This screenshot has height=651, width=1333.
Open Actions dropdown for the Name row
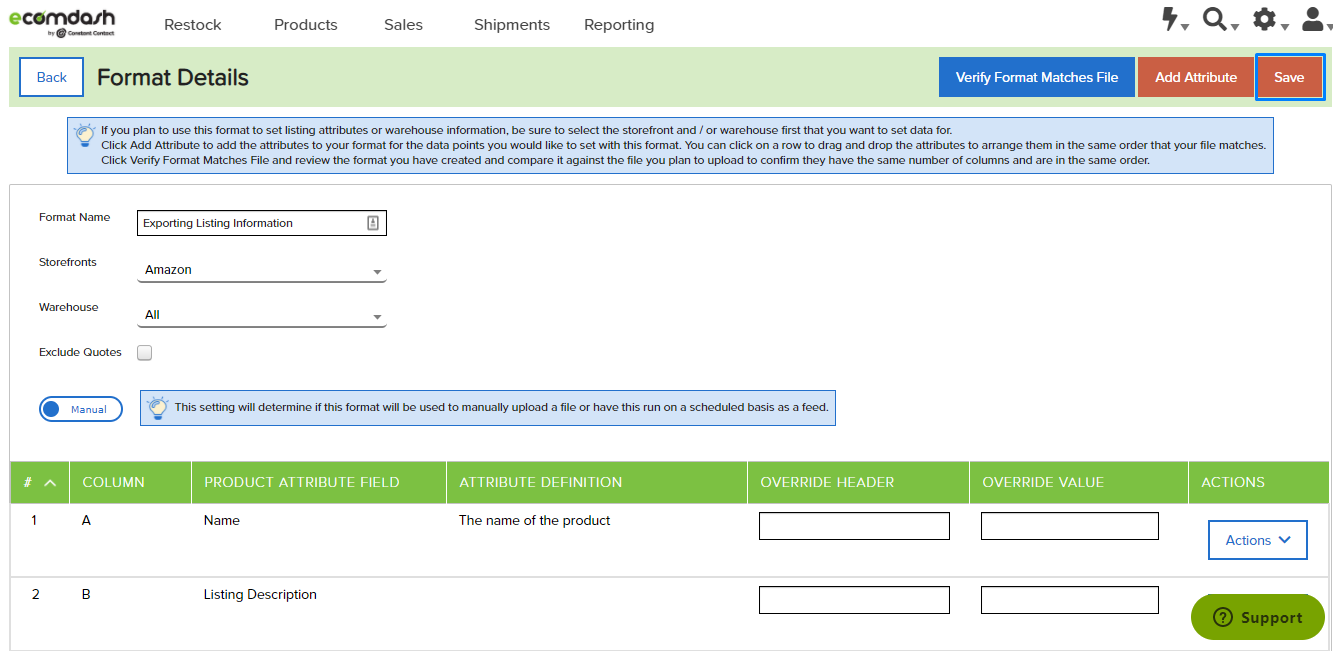1258,540
